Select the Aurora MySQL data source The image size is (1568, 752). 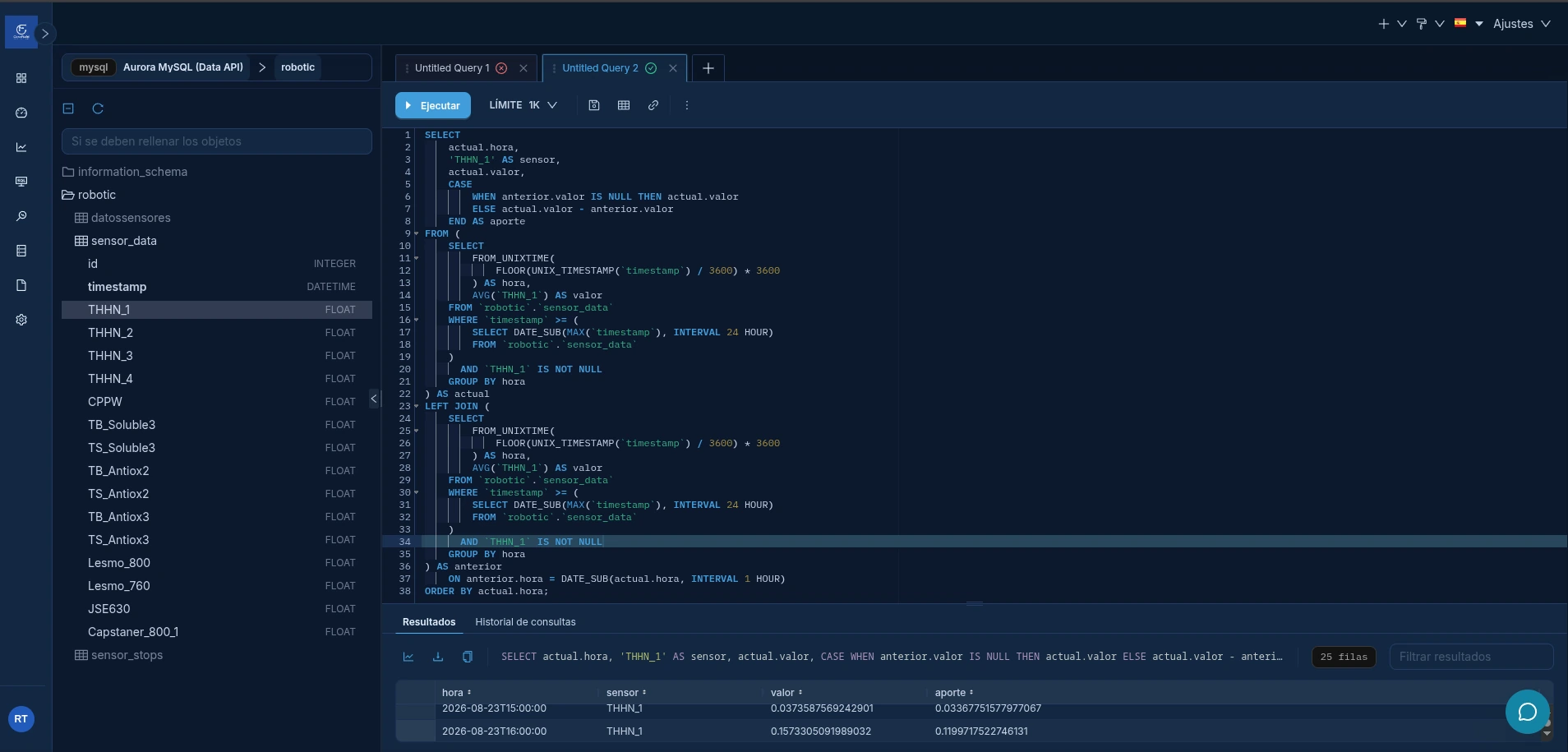click(x=161, y=67)
